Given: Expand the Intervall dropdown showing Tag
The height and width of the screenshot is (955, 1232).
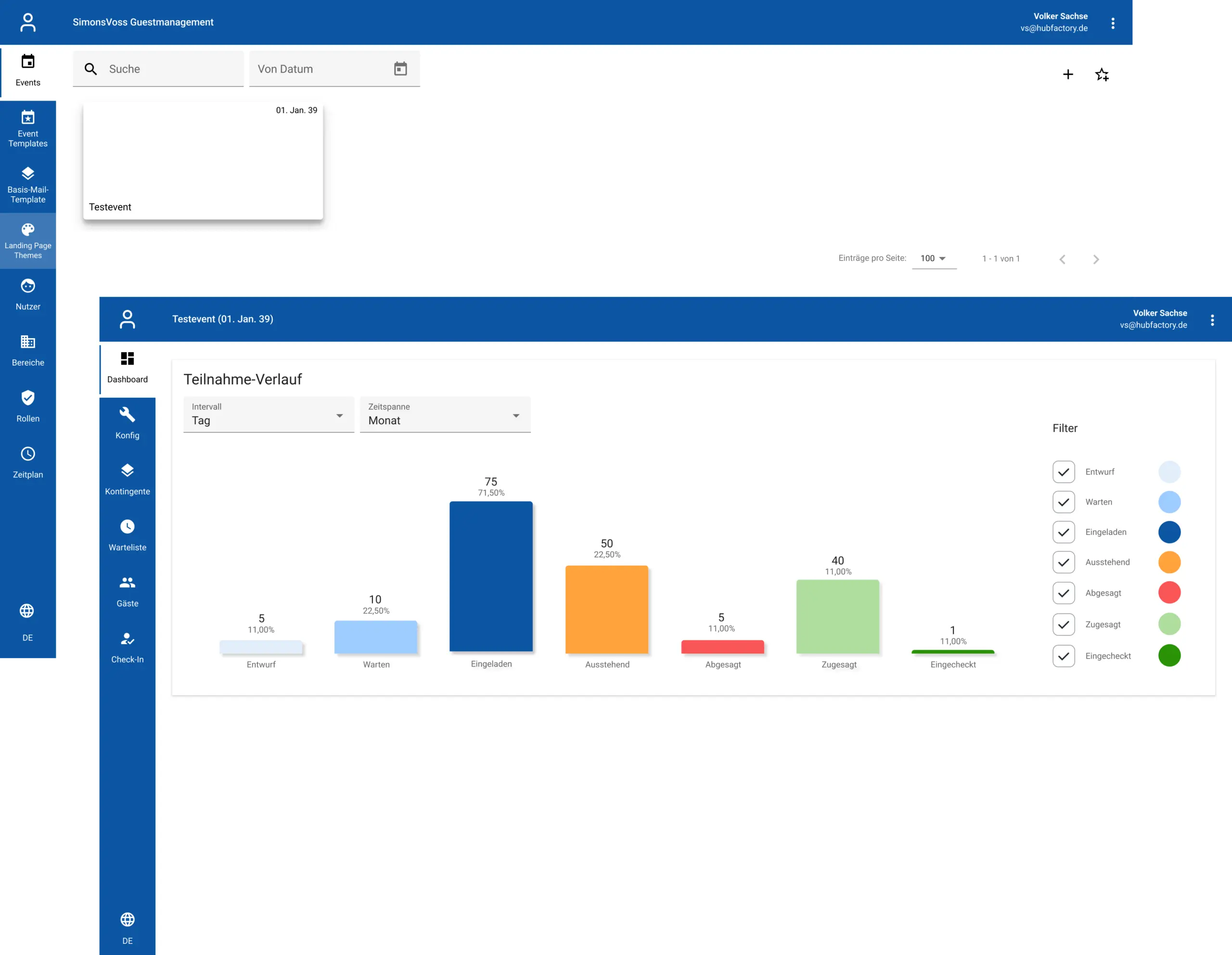Looking at the screenshot, I should pos(269,415).
